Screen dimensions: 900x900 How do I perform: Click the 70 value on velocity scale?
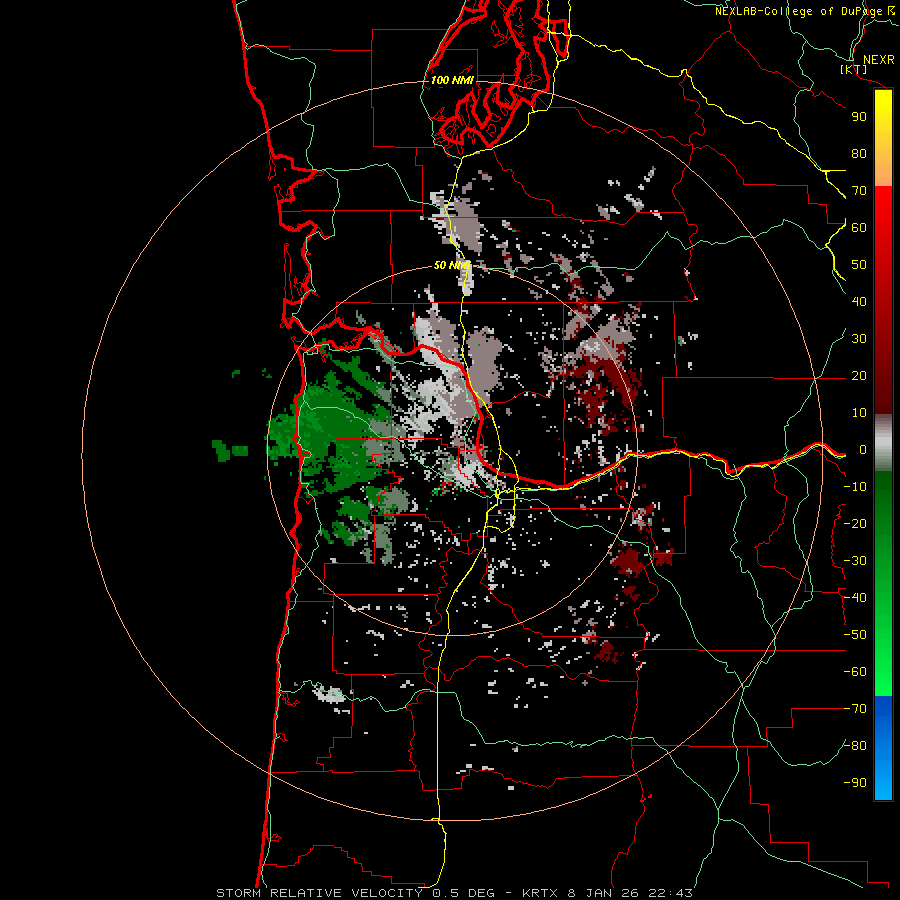coord(859,191)
